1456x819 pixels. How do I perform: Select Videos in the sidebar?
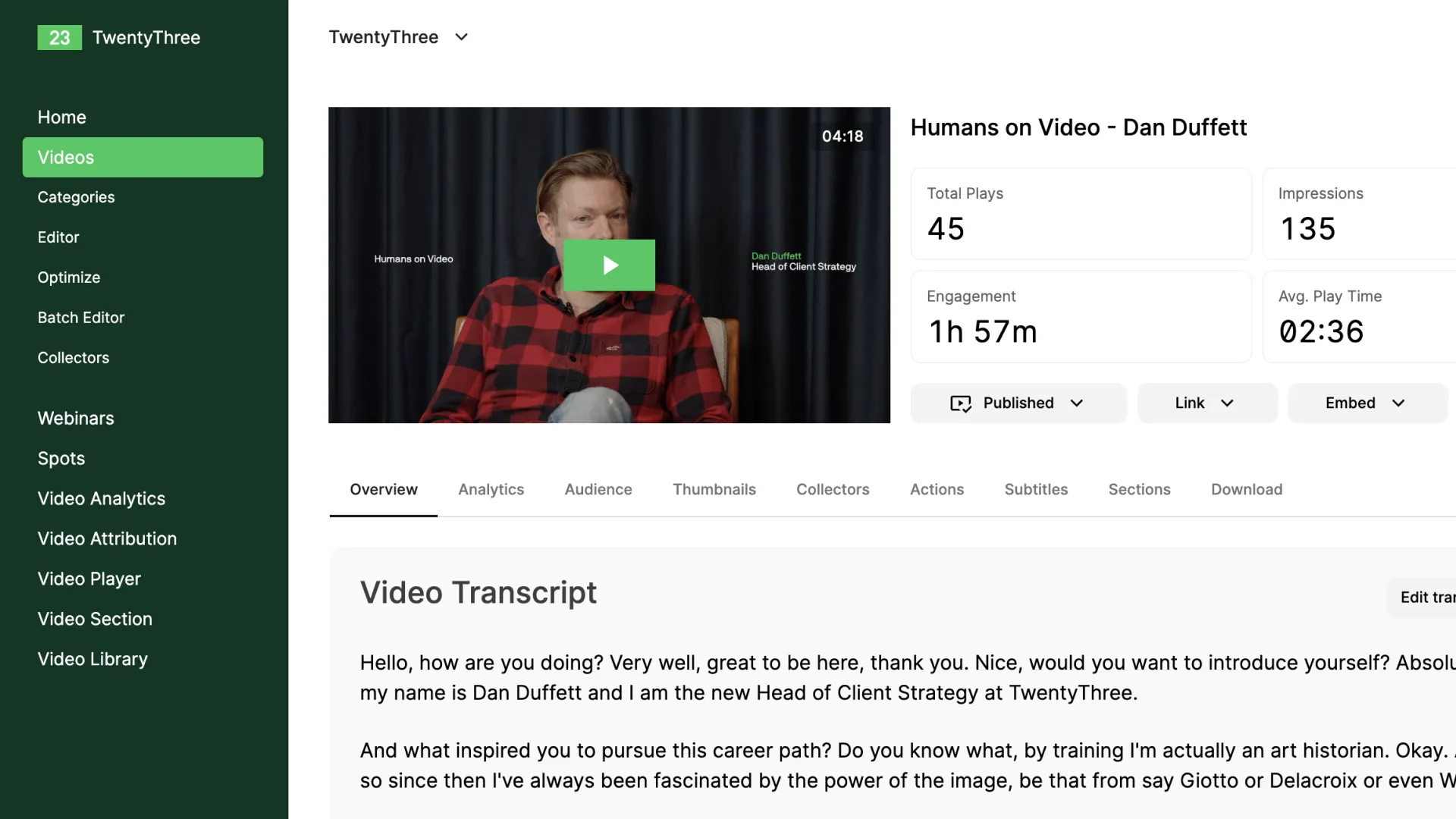coord(143,157)
